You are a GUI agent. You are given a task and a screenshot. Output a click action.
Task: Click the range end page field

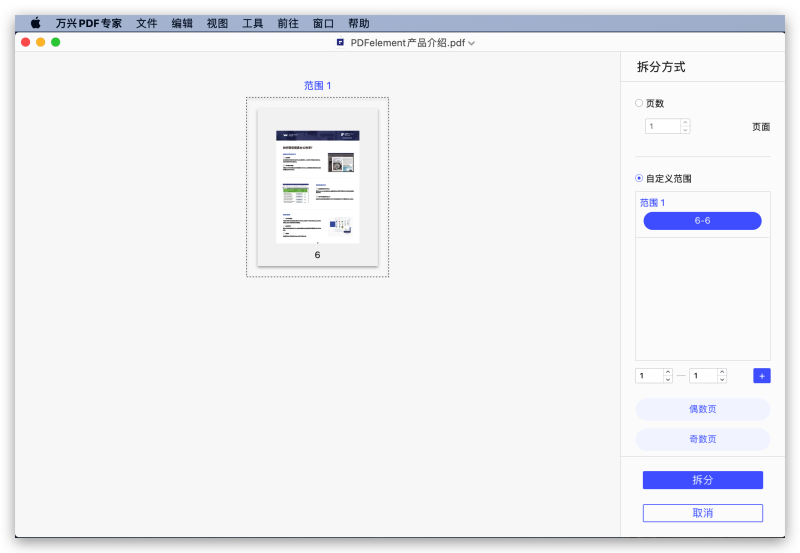click(703, 376)
